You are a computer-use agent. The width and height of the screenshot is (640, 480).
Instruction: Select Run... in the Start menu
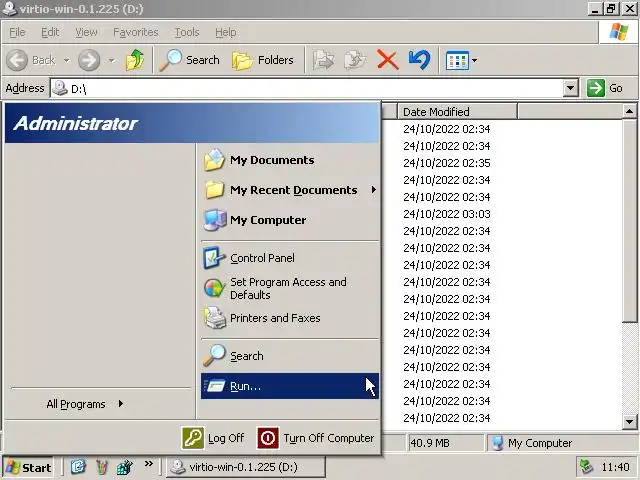[290, 386]
